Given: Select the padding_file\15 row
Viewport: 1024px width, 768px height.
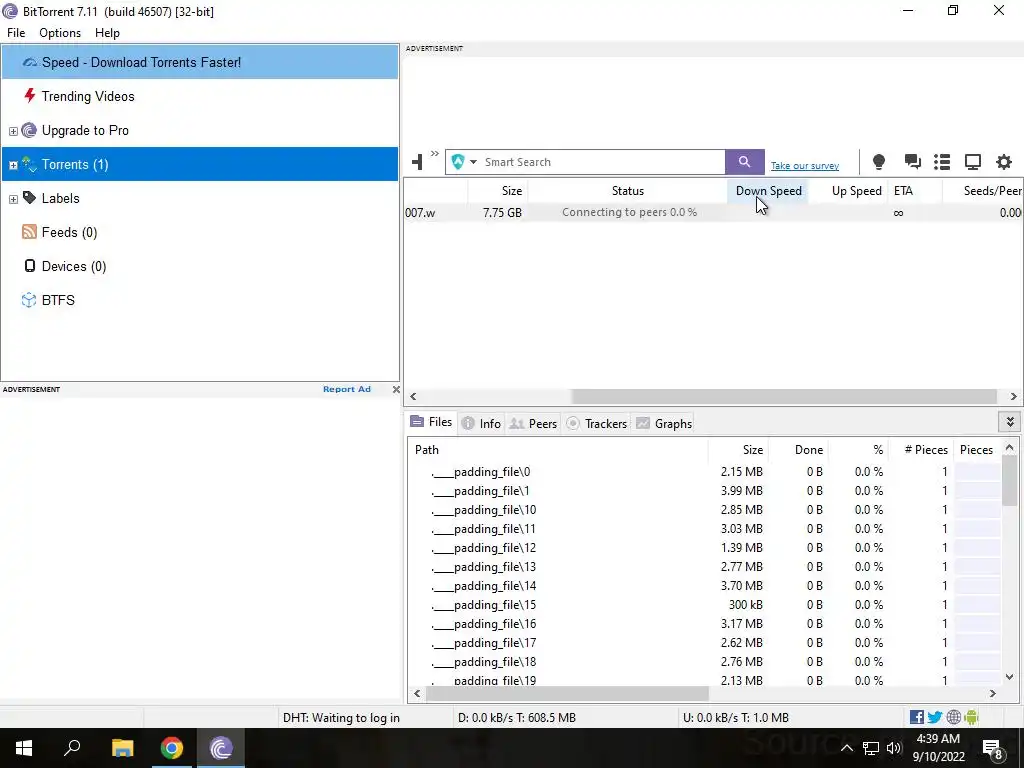Looking at the screenshot, I should pyautogui.click(x=703, y=605).
